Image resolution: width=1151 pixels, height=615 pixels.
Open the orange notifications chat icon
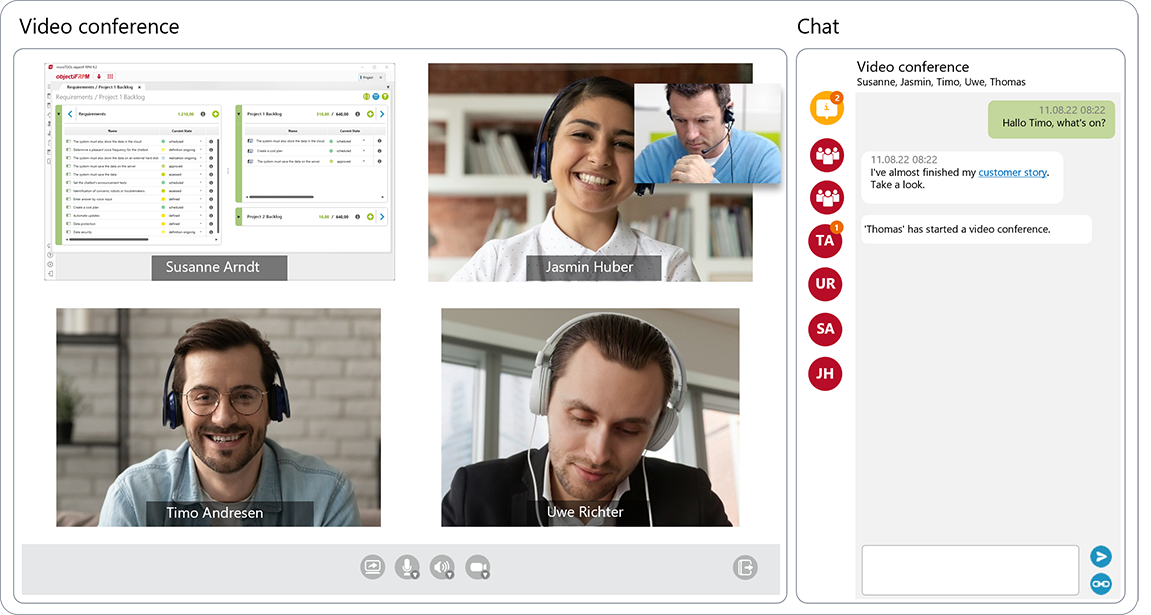click(x=826, y=108)
